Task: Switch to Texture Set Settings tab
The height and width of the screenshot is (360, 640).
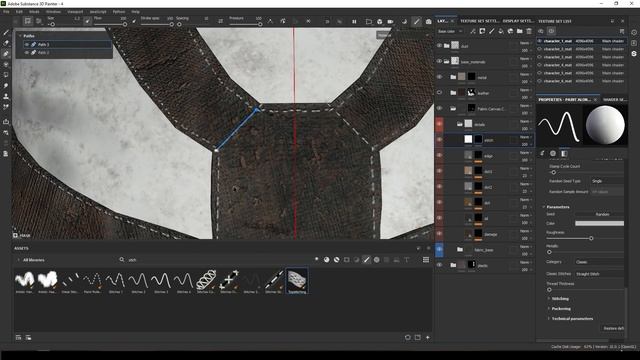Action: 480,21
